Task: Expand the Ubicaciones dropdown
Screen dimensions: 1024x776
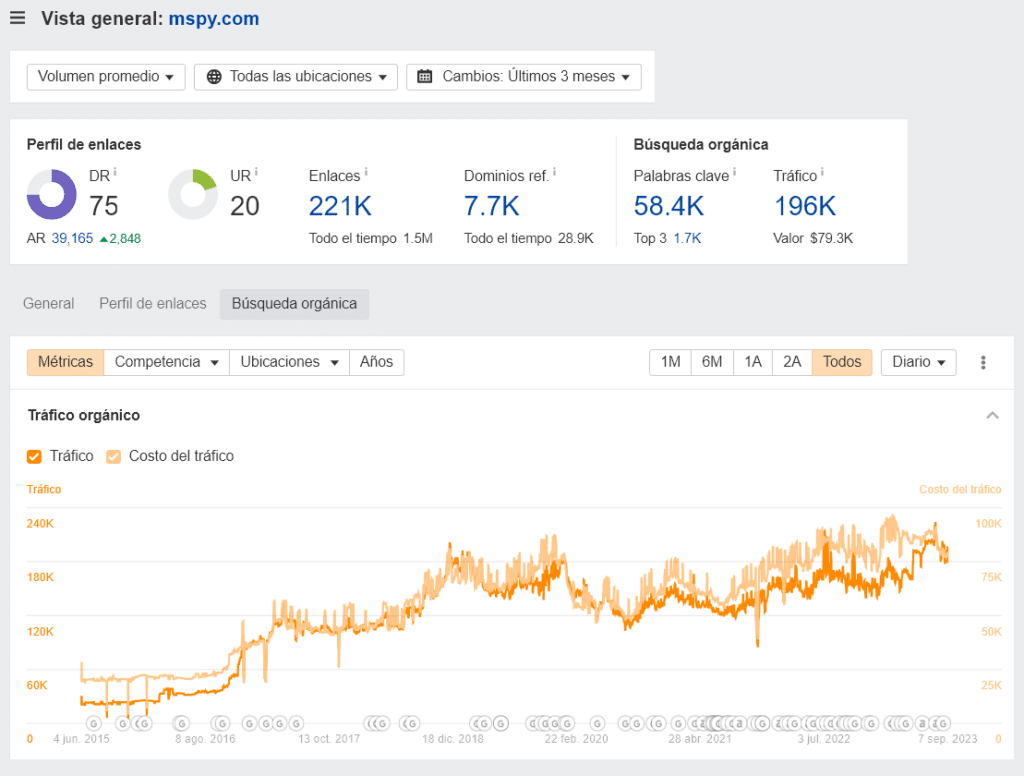Action: (x=289, y=363)
